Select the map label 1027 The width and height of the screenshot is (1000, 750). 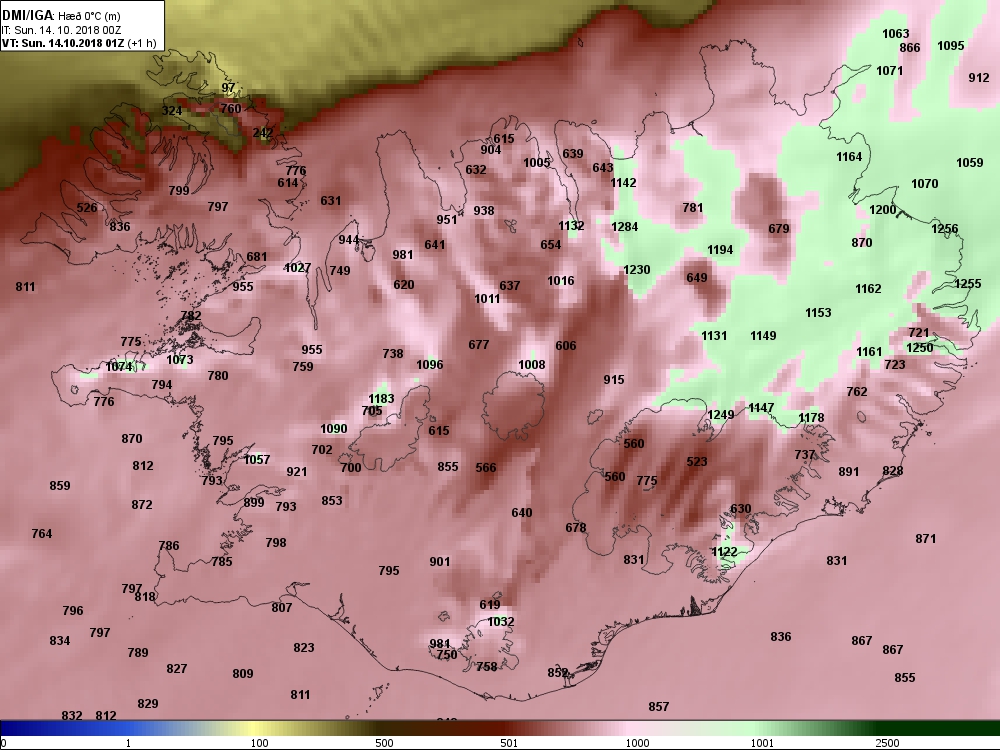pyautogui.click(x=297, y=268)
